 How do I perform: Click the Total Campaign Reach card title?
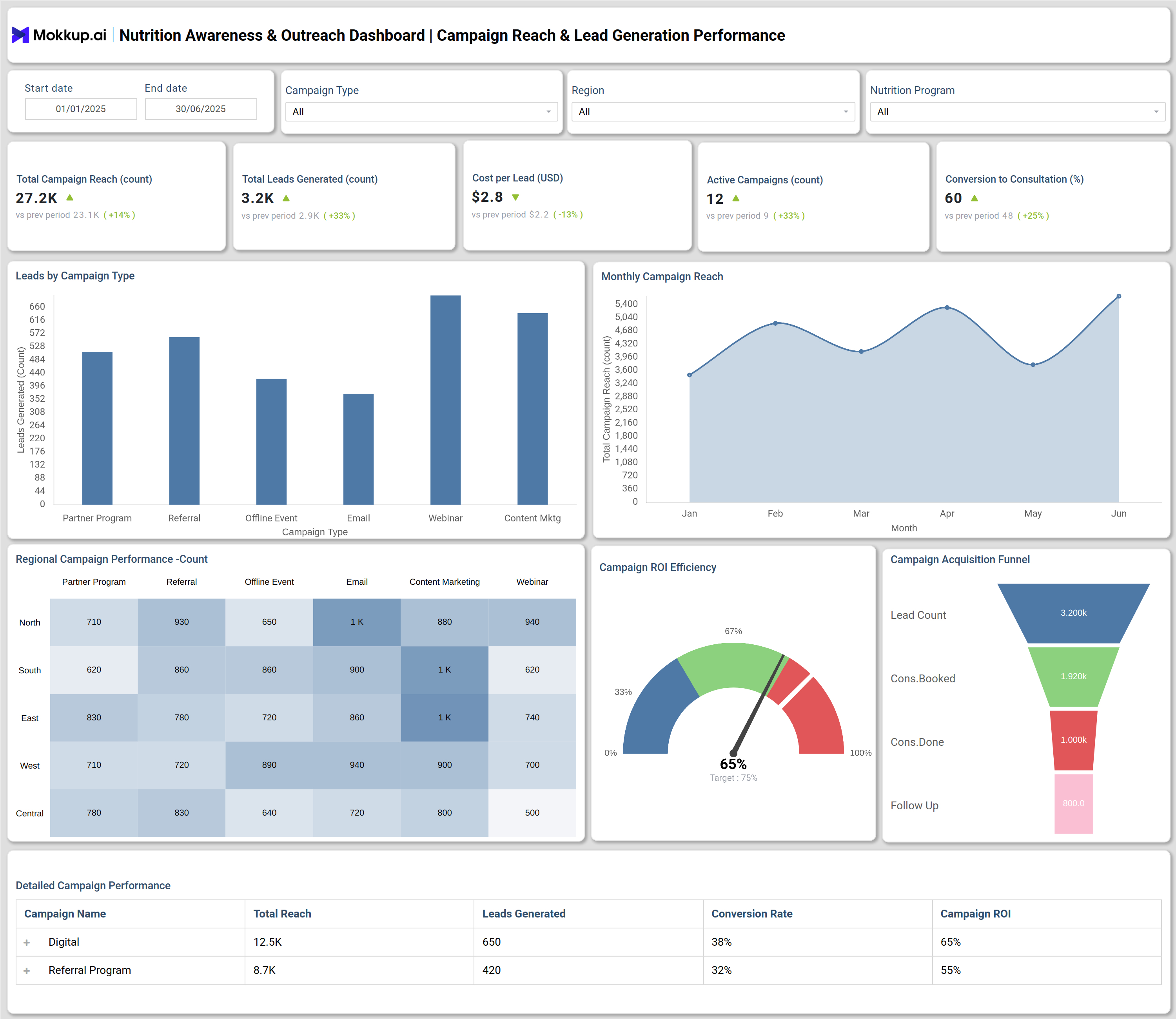(x=84, y=179)
